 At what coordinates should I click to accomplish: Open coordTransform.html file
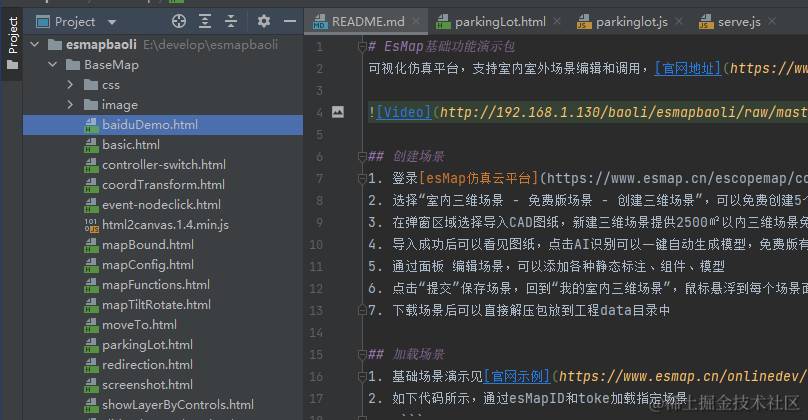tap(163, 184)
